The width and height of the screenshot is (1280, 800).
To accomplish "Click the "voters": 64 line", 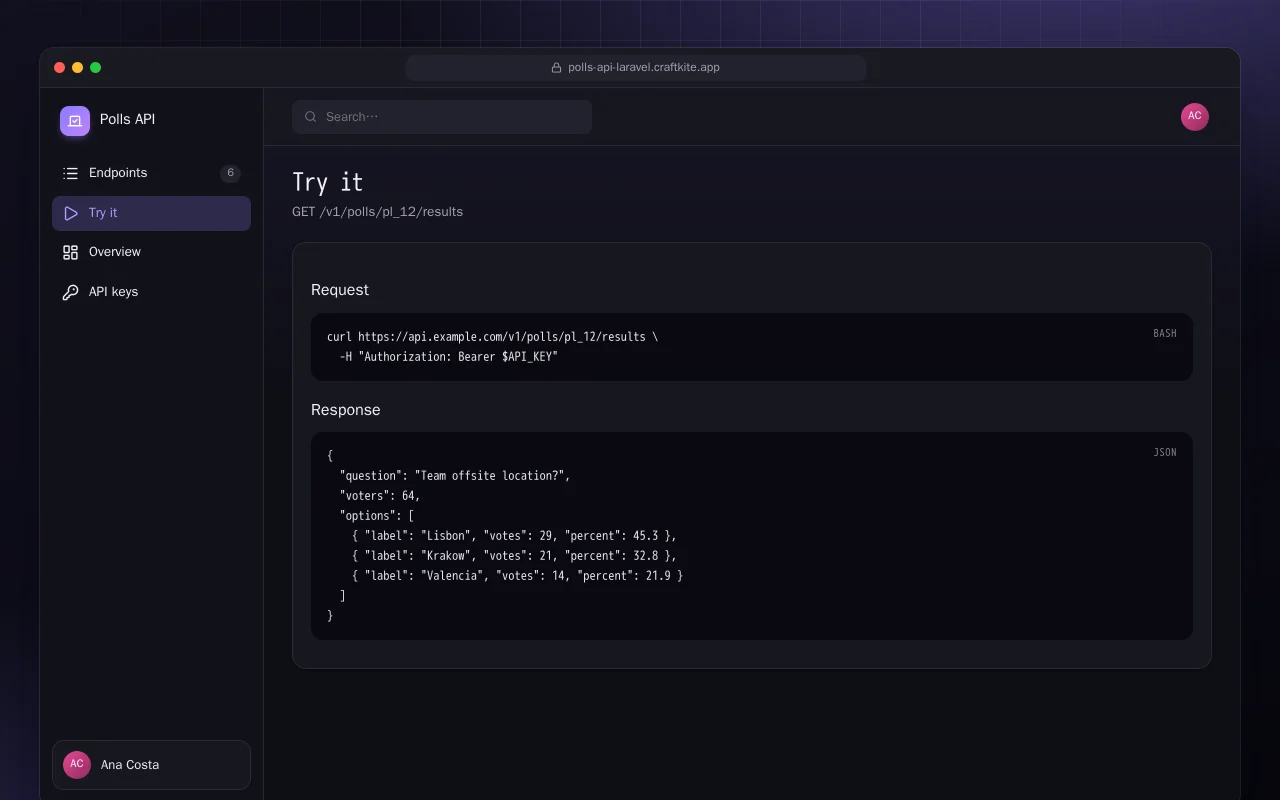I will pyautogui.click(x=380, y=496).
